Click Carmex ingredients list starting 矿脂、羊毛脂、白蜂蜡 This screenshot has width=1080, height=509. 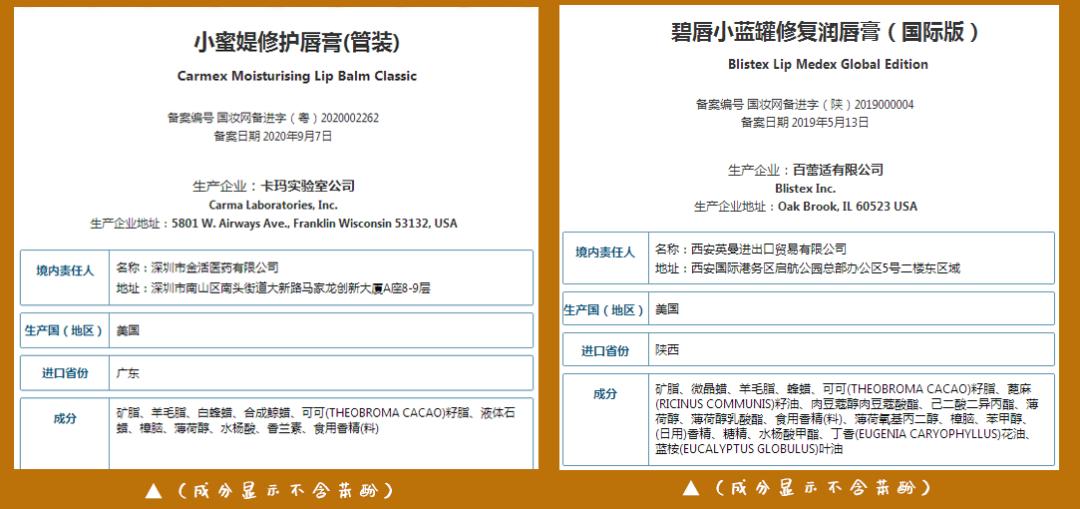pos(315,420)
